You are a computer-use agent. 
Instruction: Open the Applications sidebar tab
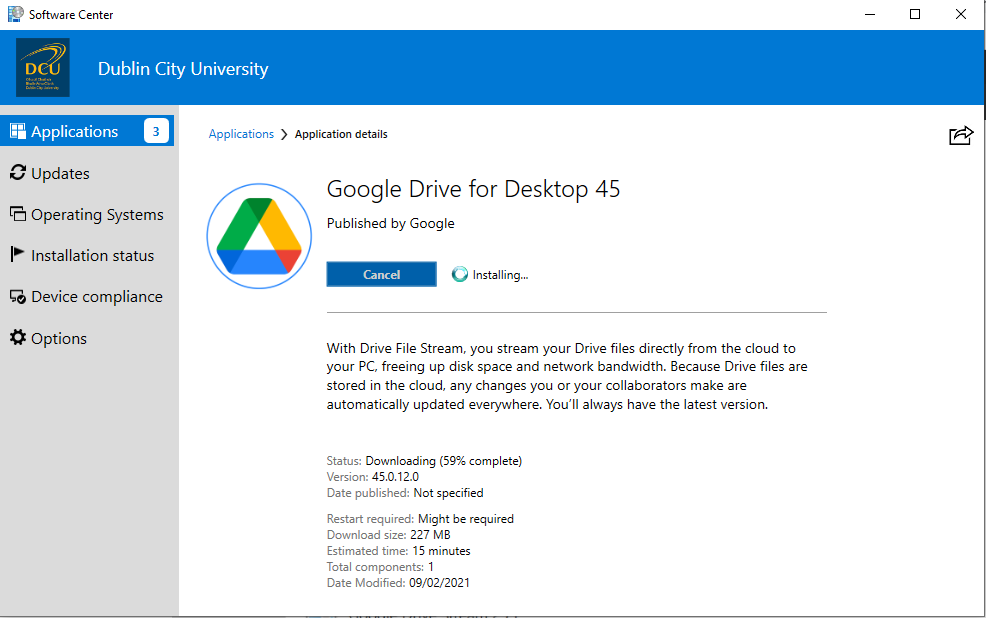pos(87,131)
